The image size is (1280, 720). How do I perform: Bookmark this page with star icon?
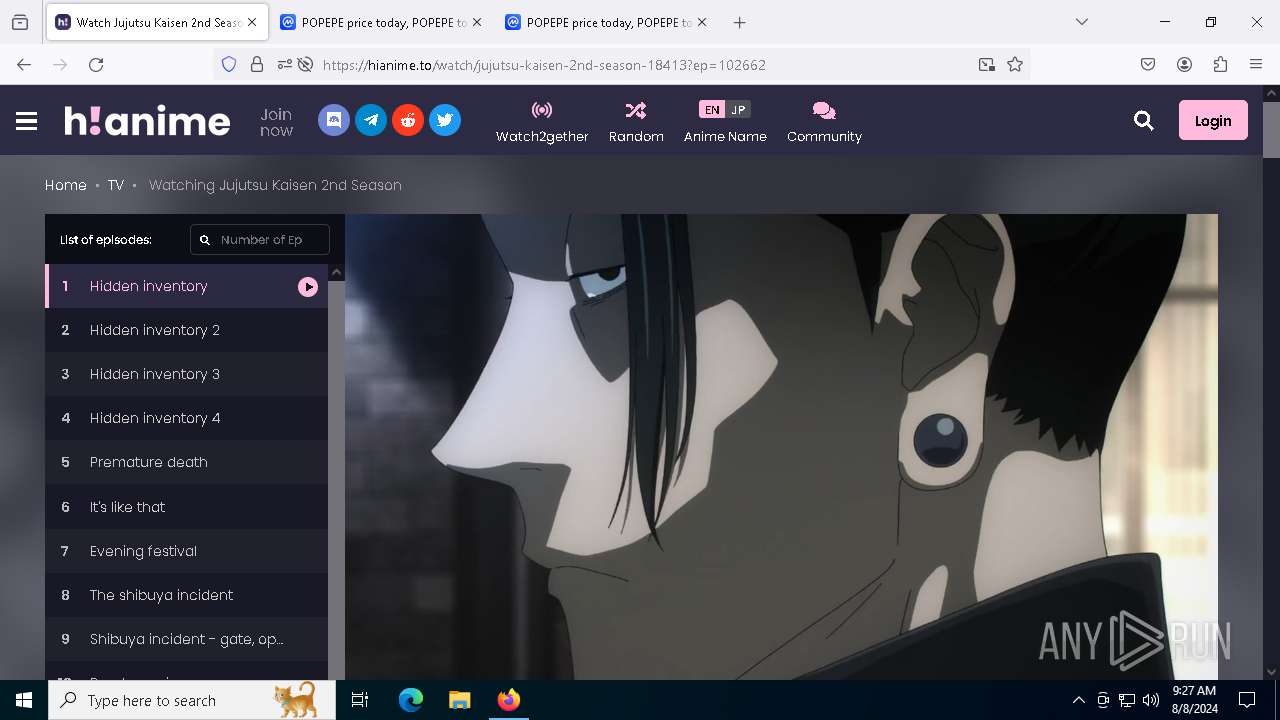click(1015, 64)
